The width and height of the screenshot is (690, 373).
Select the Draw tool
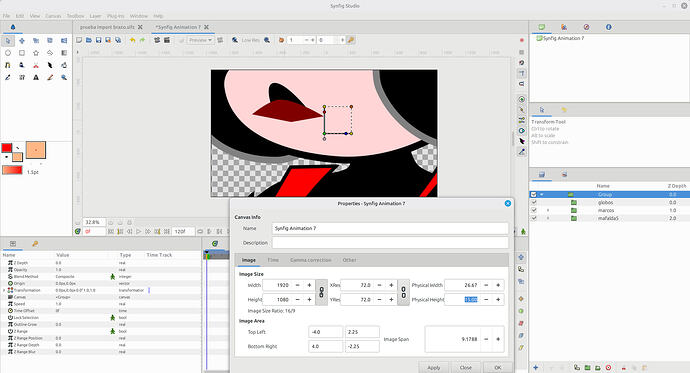(22, 65)
